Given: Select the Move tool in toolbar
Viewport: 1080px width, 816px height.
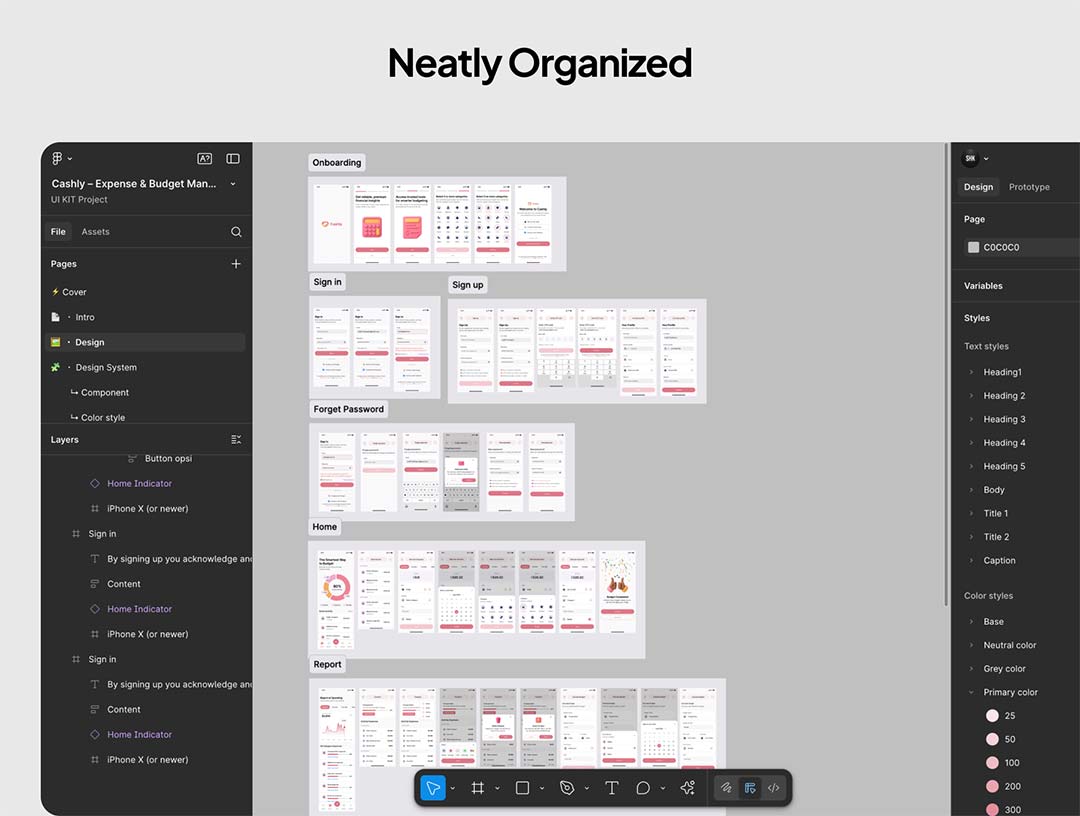Looking at the screenshot, I should (433, 788).
